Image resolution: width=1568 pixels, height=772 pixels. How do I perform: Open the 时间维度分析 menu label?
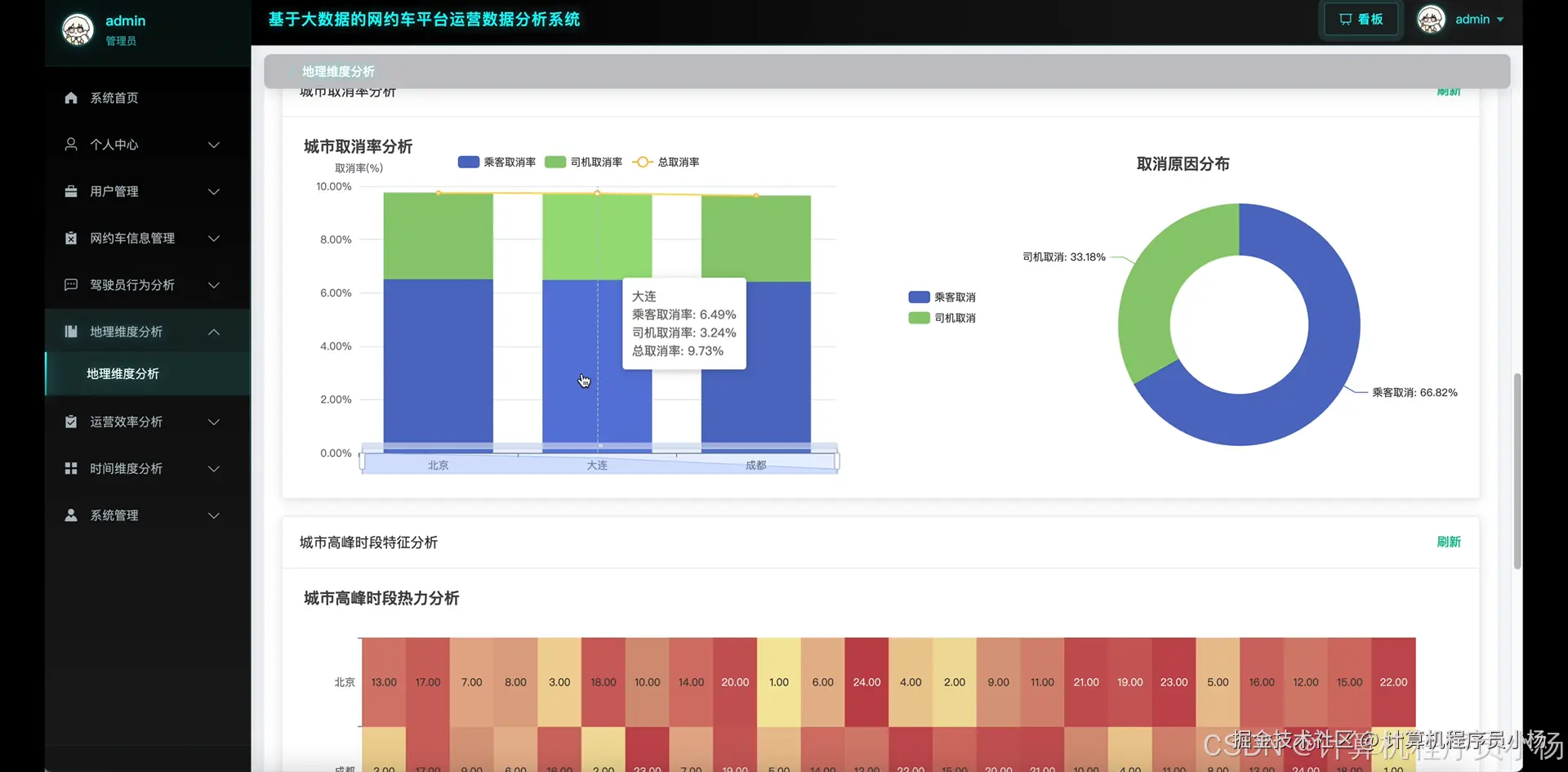point(127,468)
